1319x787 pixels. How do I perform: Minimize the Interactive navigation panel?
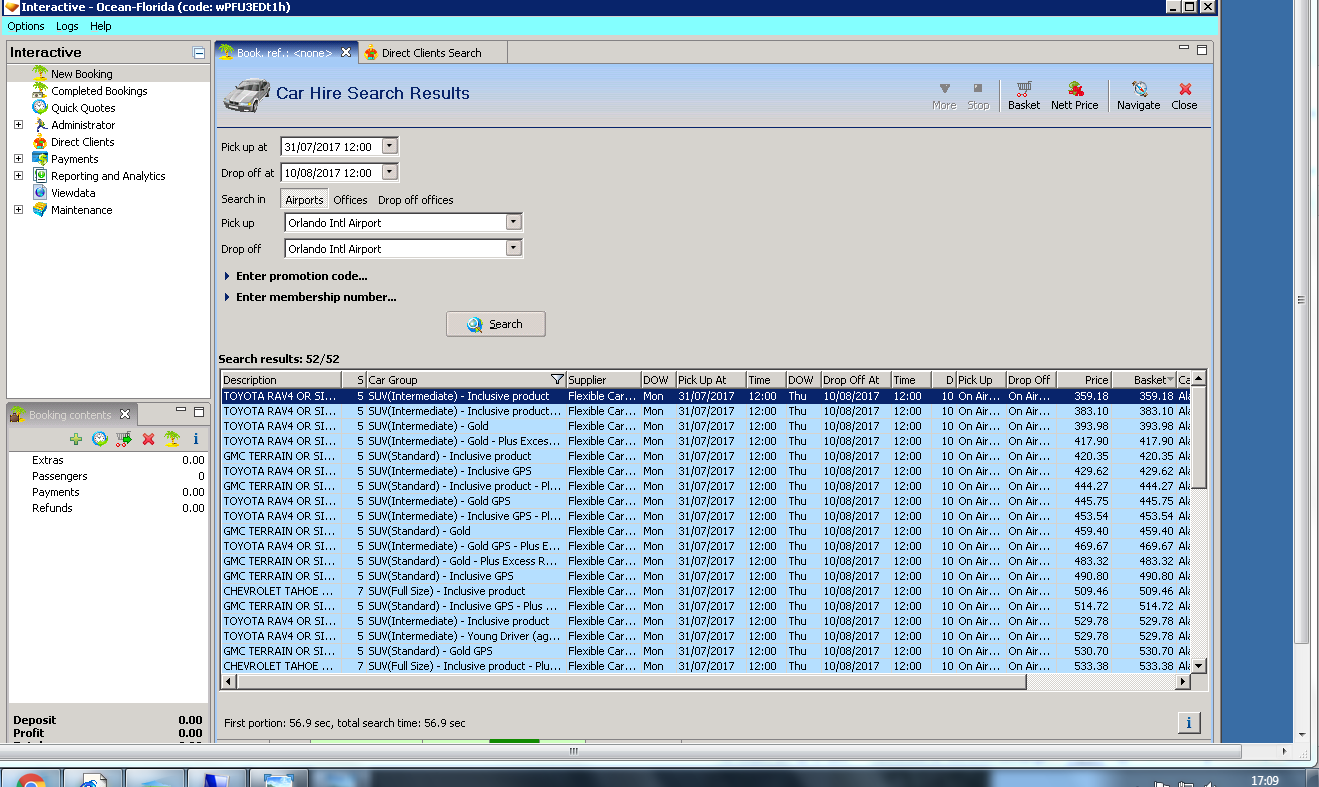pyautogui.click(x=199, y=53)
